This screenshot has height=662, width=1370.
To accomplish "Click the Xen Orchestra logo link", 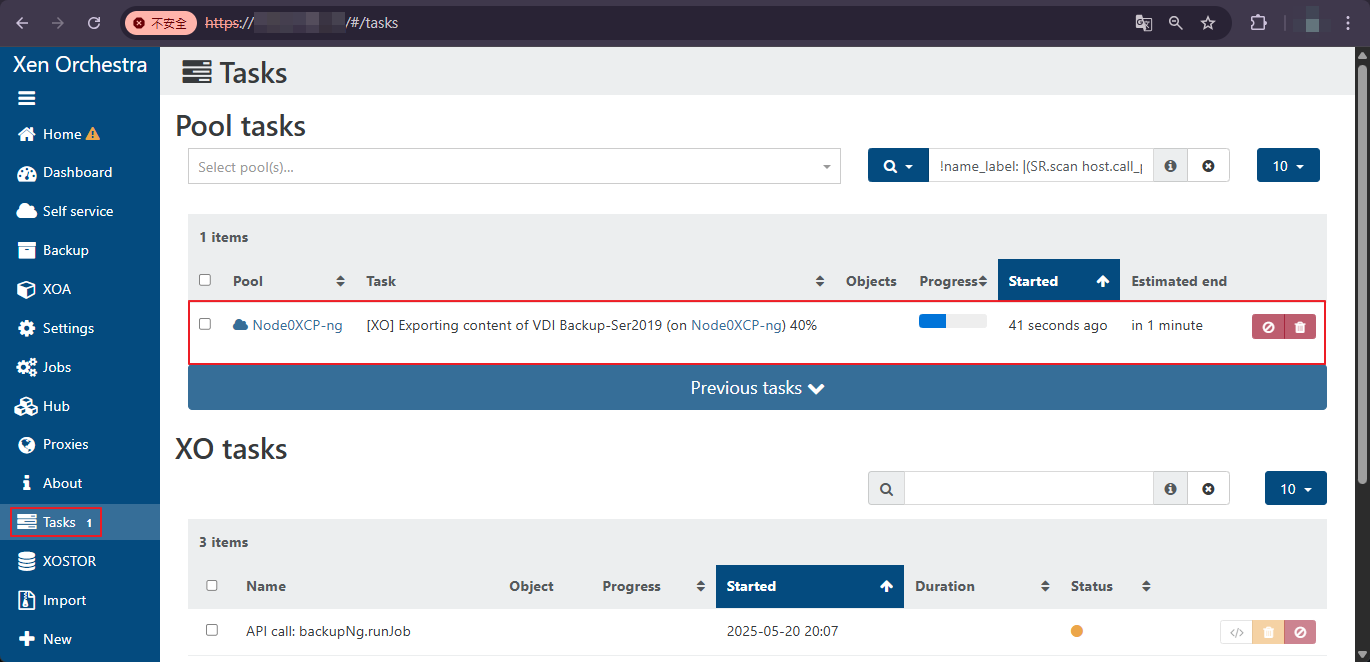I will (x=80, y=65).
